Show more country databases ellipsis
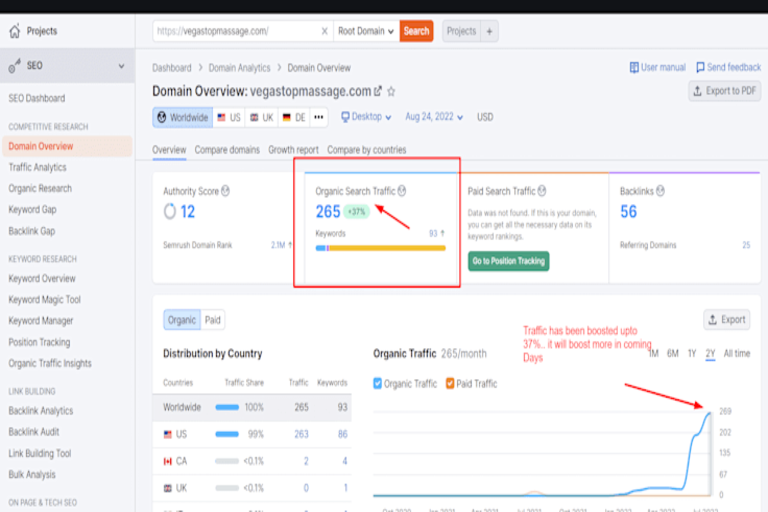768x512 pixels. pyautogui.click(x=318, y=118)
